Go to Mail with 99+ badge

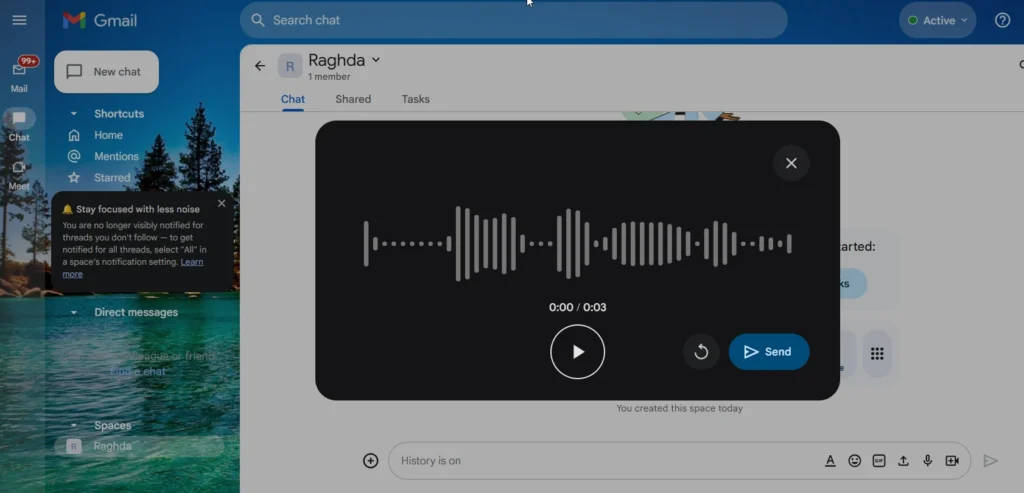20,74
